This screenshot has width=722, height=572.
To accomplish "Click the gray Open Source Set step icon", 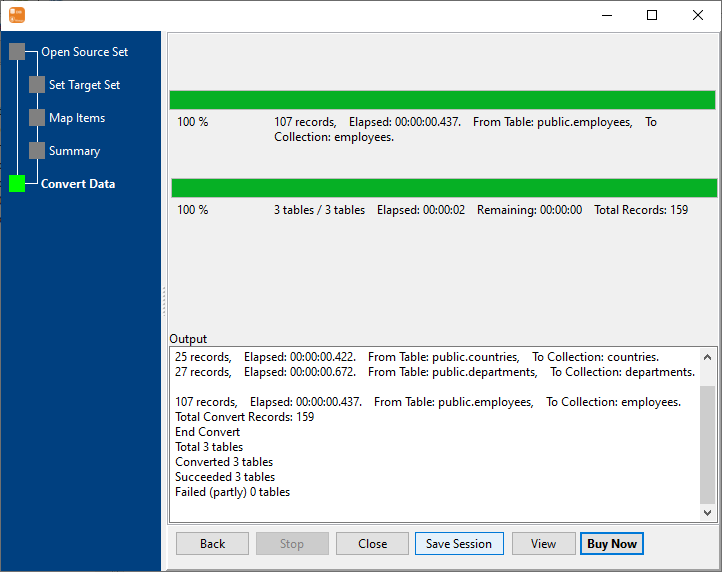I will click(17, 52).
